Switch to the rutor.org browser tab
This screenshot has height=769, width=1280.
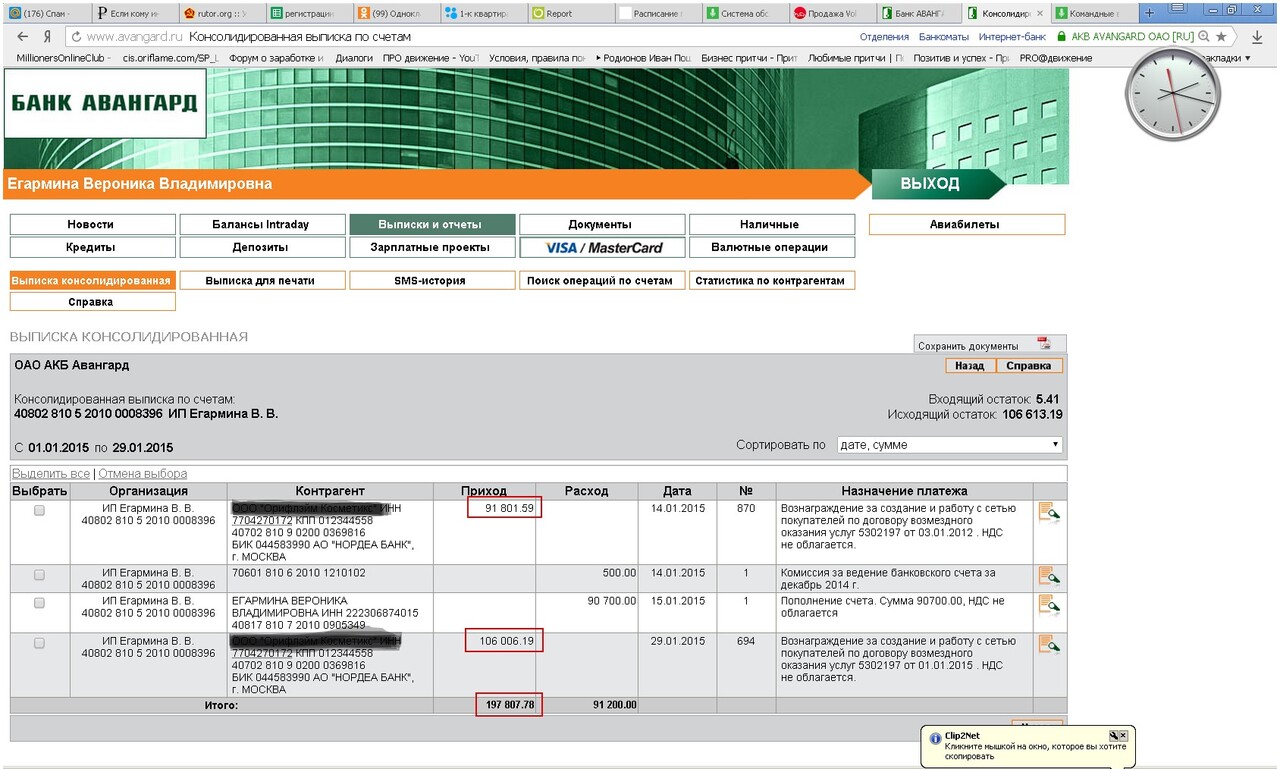point(224,13)
